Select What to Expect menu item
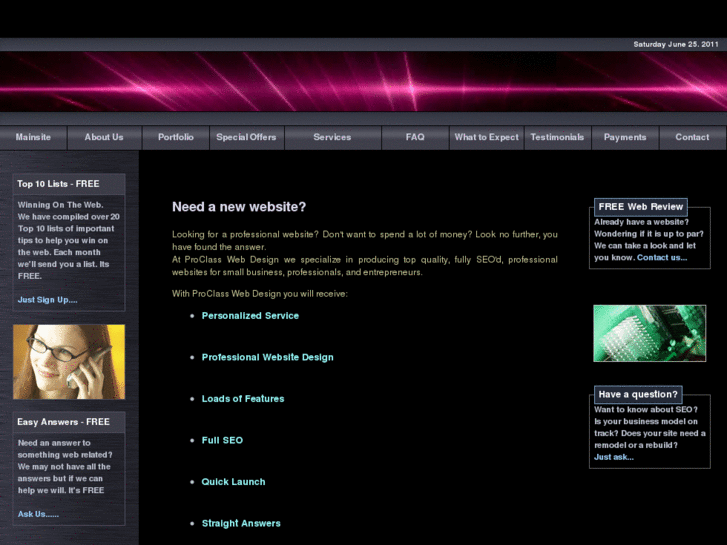Image resolution: width=727 pixels, height=545 pixels. pyautogui.click(x=486, y=137)
